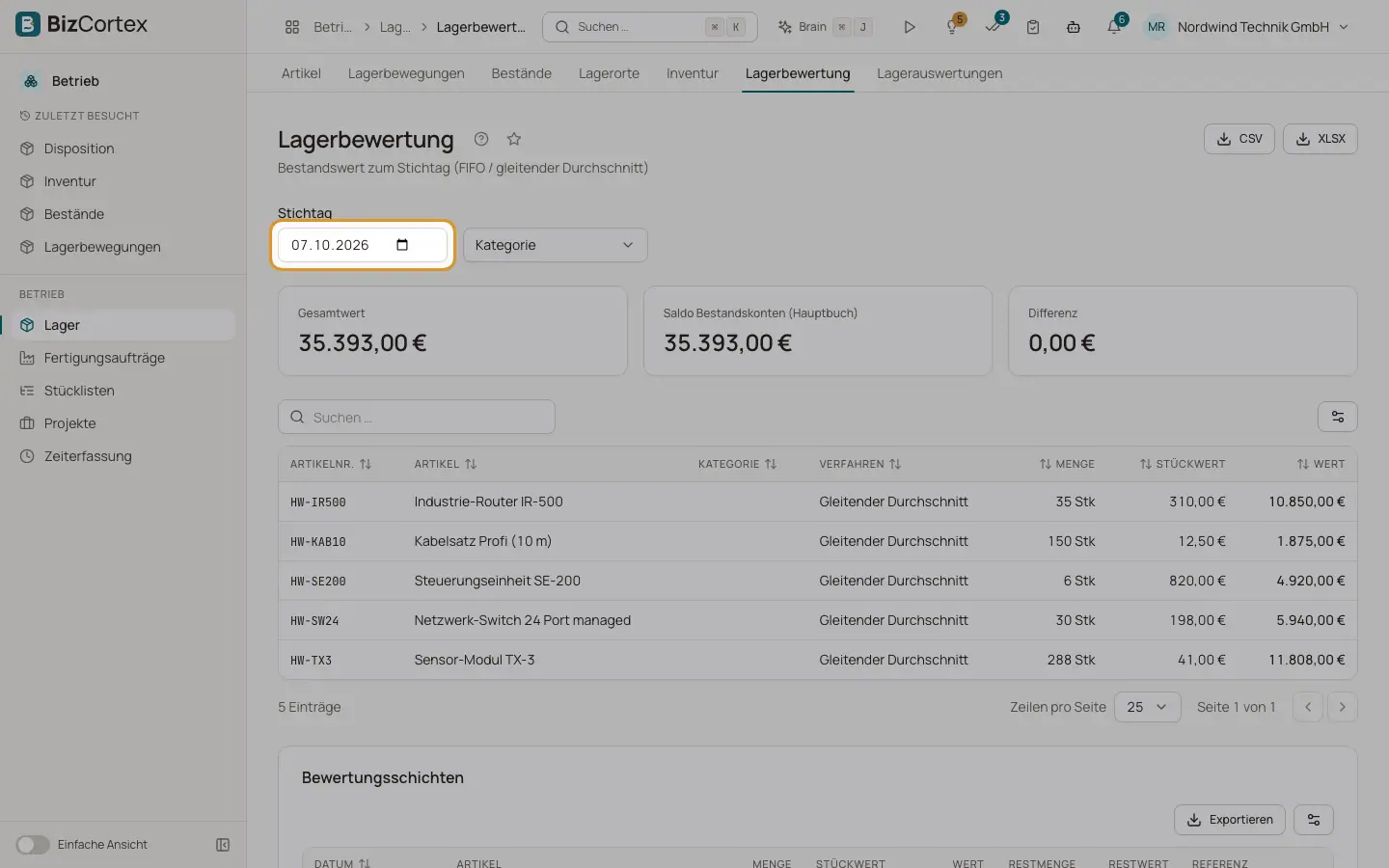
Task: Select the Industrie-Router IR-500 row
Action: tap(818, 502)
